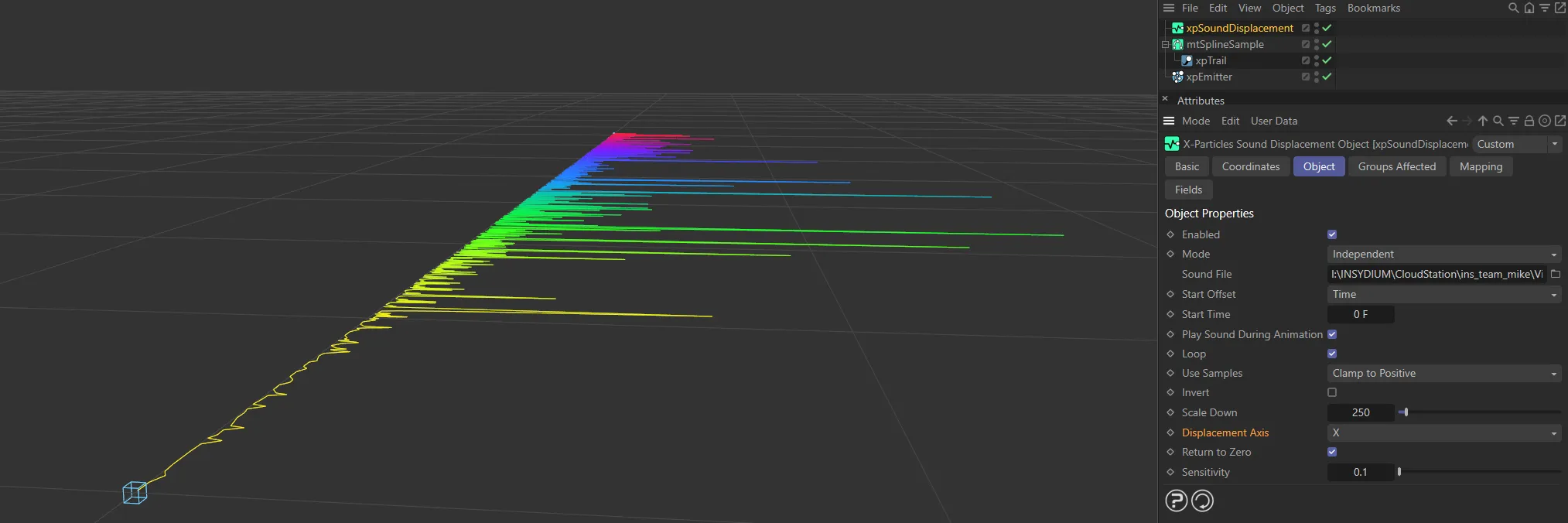Select the emitter cube in the viewport
Viewport: 1568px width, 523px height.
click(135, 493)
